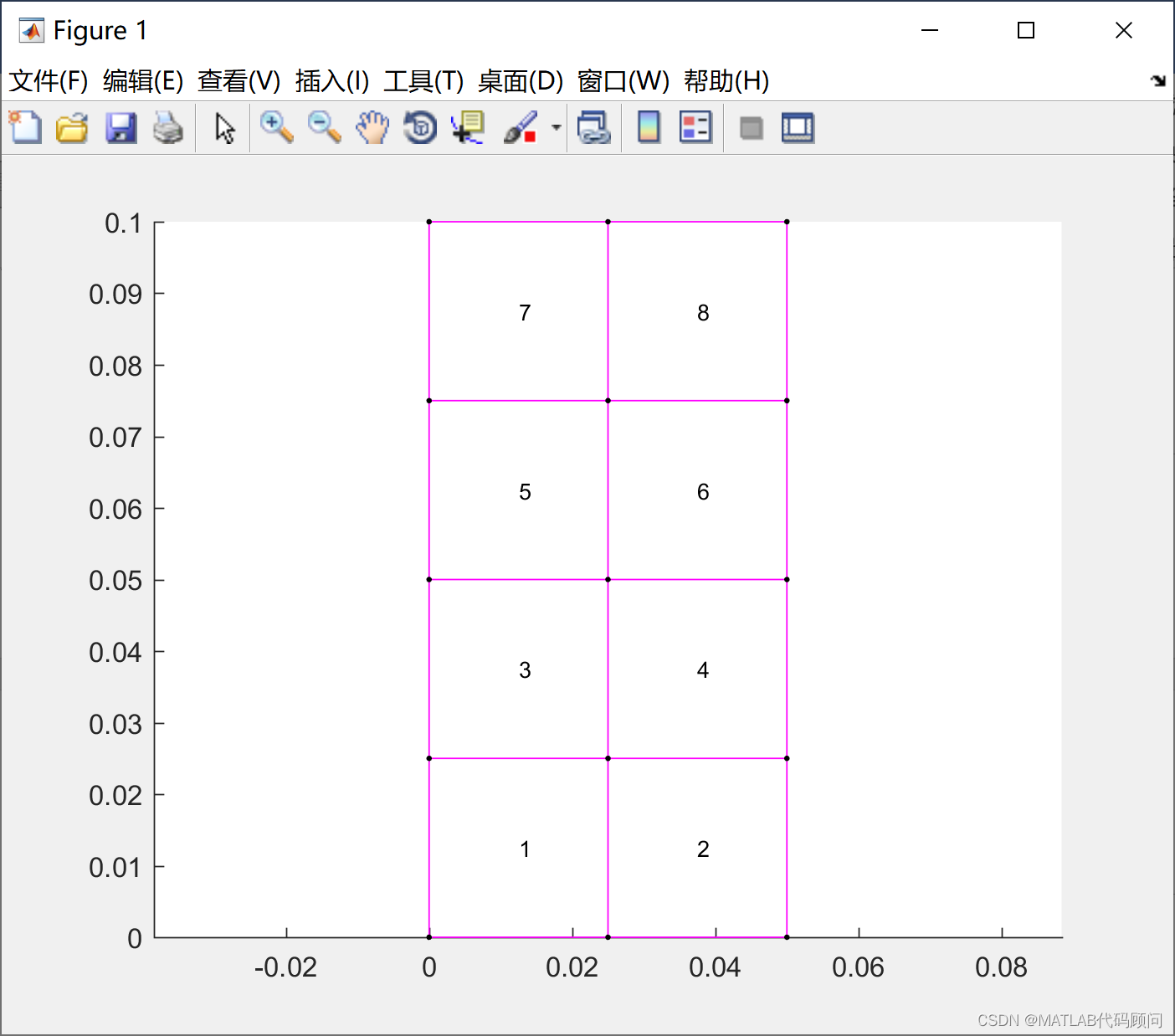Click the Link Plot icon
Viewport: 1175px width, 1036px height.
[x=594, y=127]
